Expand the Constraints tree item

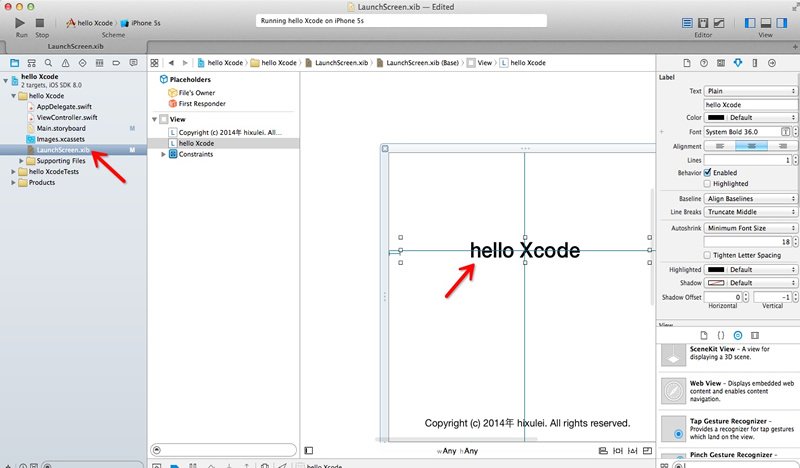click(x=163, y=154)
